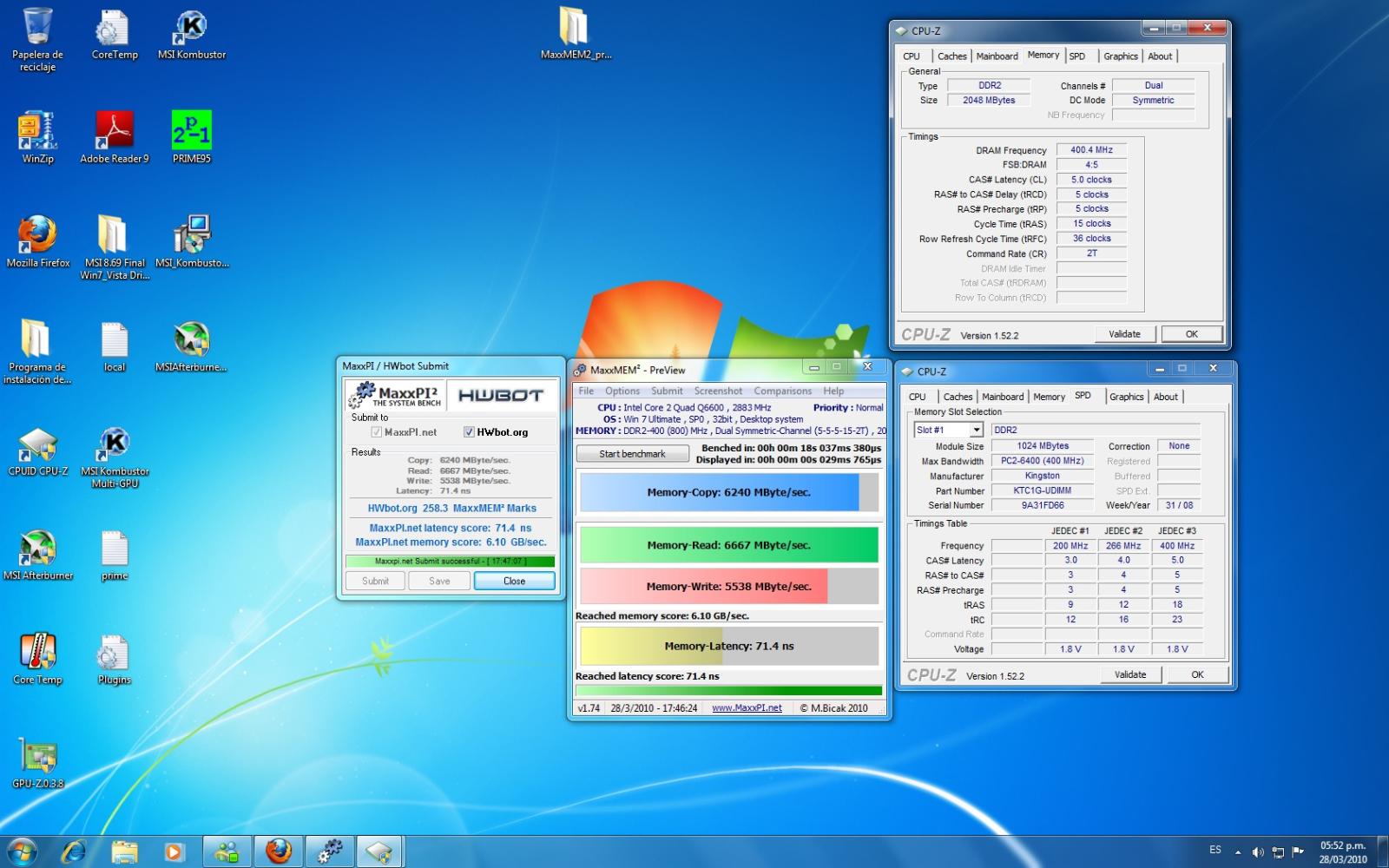Viewport: 1389px width, 868px height.
Task: Click the Memory-Write 5538 MByte/sec bar
Action: click(729, 587)
